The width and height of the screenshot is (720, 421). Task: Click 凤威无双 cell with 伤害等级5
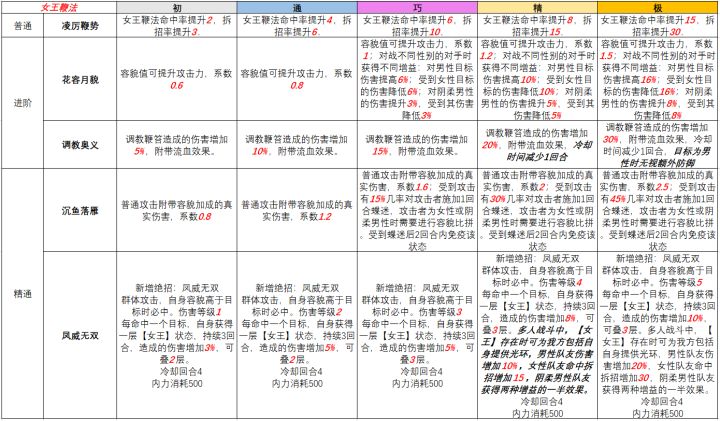click(x=658, y=335)
